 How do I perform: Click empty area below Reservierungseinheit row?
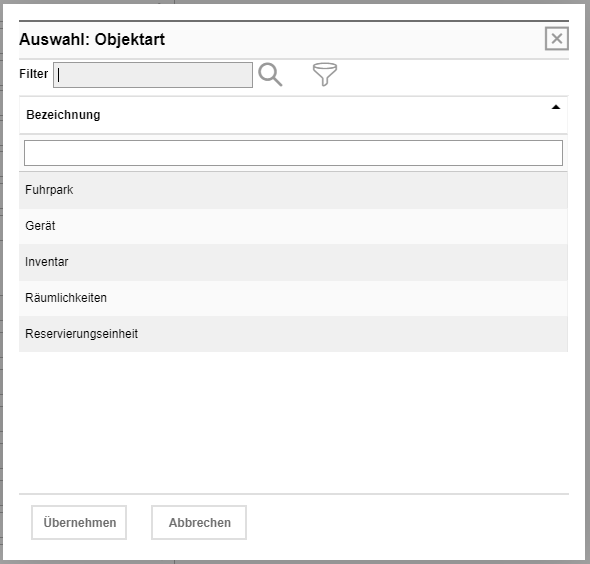(x=293, y=421)
